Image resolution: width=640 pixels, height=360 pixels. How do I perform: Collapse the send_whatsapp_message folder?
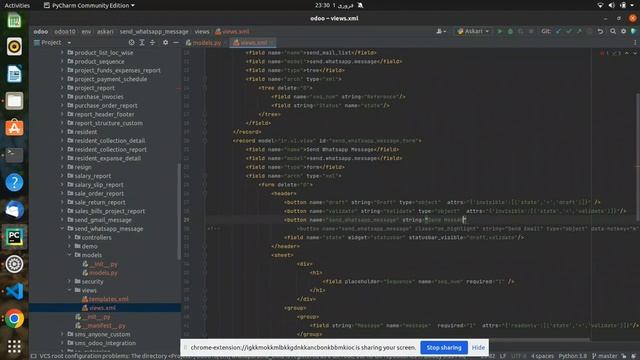click(62, 229)
